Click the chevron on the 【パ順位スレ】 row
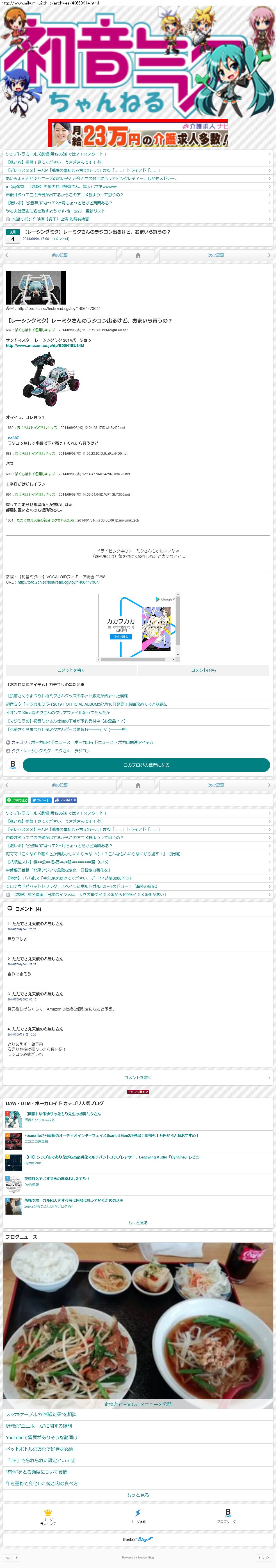The height and width of the screenshot is (1568, 276). [x=269, y=862]
